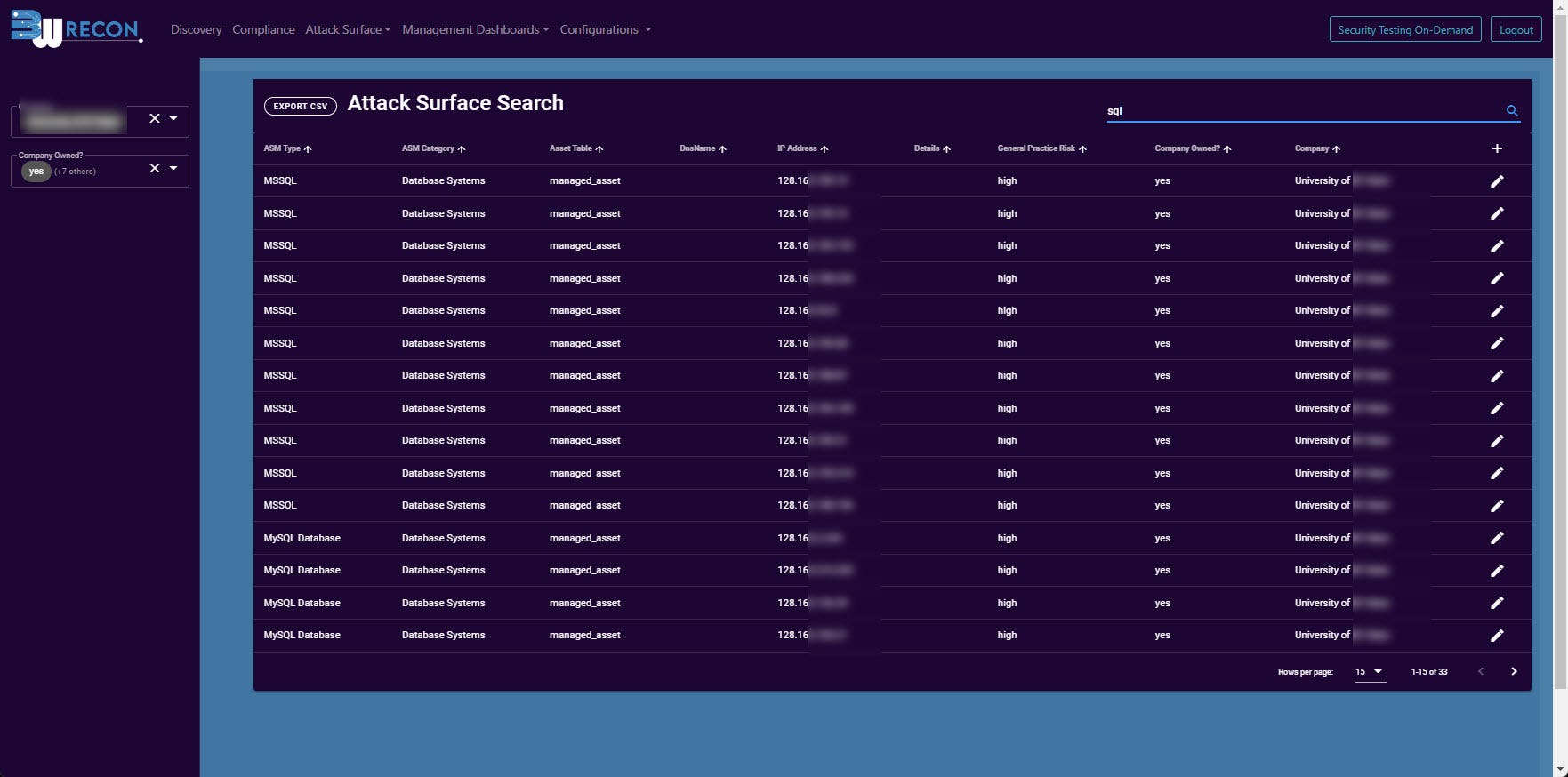Image resolution: width=1568 pixels, height=777 pixels.
Task: Sort by the DnsName column arrow
Action: click(722, 149)
